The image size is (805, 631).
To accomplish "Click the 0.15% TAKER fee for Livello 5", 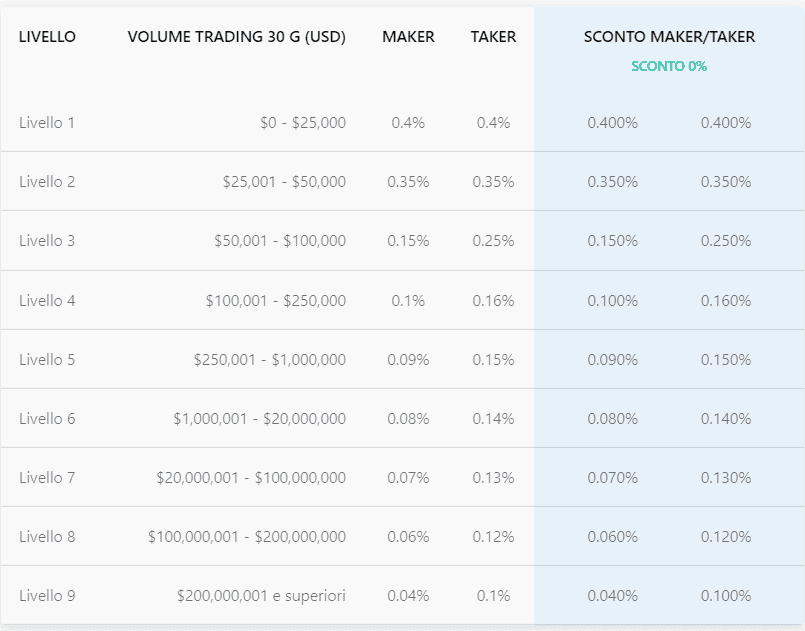I will pos(493,359).
